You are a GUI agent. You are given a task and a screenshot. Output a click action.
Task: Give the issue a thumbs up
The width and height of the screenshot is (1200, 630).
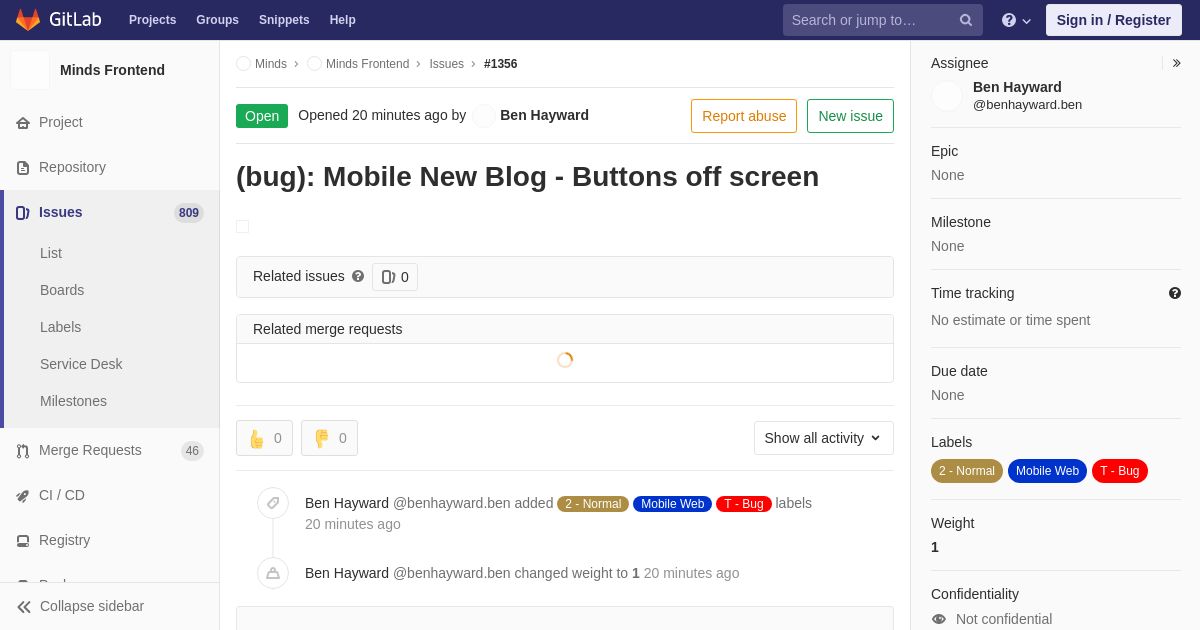(x=264, y=438)
